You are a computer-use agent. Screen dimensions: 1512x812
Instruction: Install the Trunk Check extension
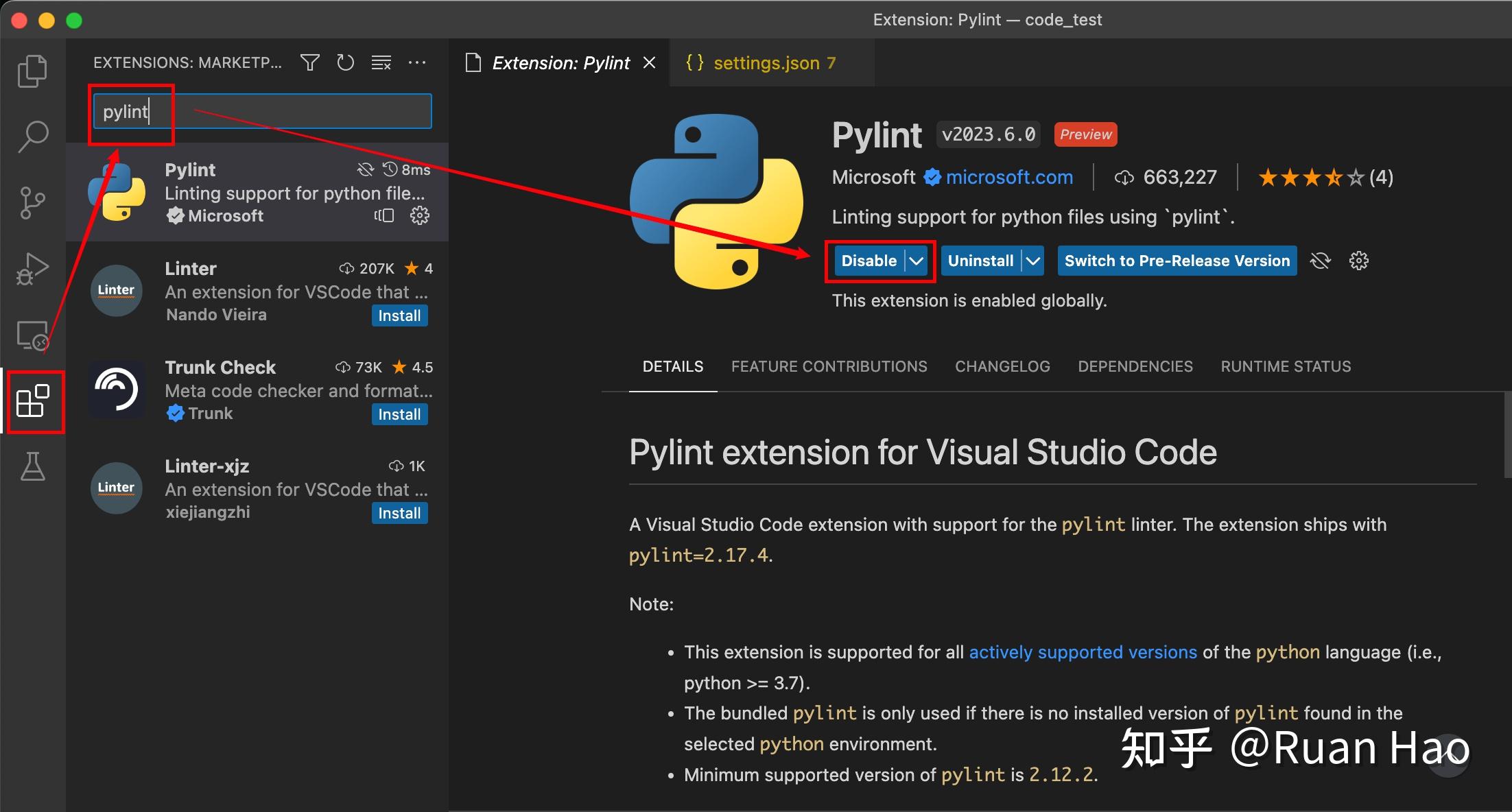coord(399,414)
